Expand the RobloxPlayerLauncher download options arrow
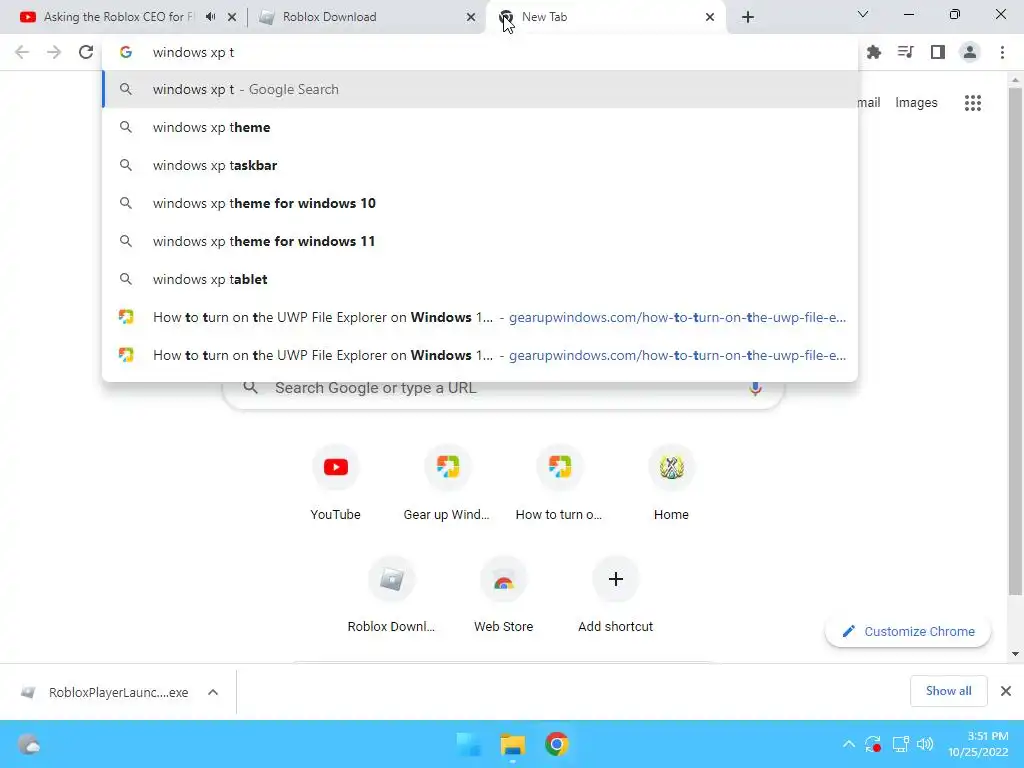Screen dimensions: 1024x768 coord(213,692)
